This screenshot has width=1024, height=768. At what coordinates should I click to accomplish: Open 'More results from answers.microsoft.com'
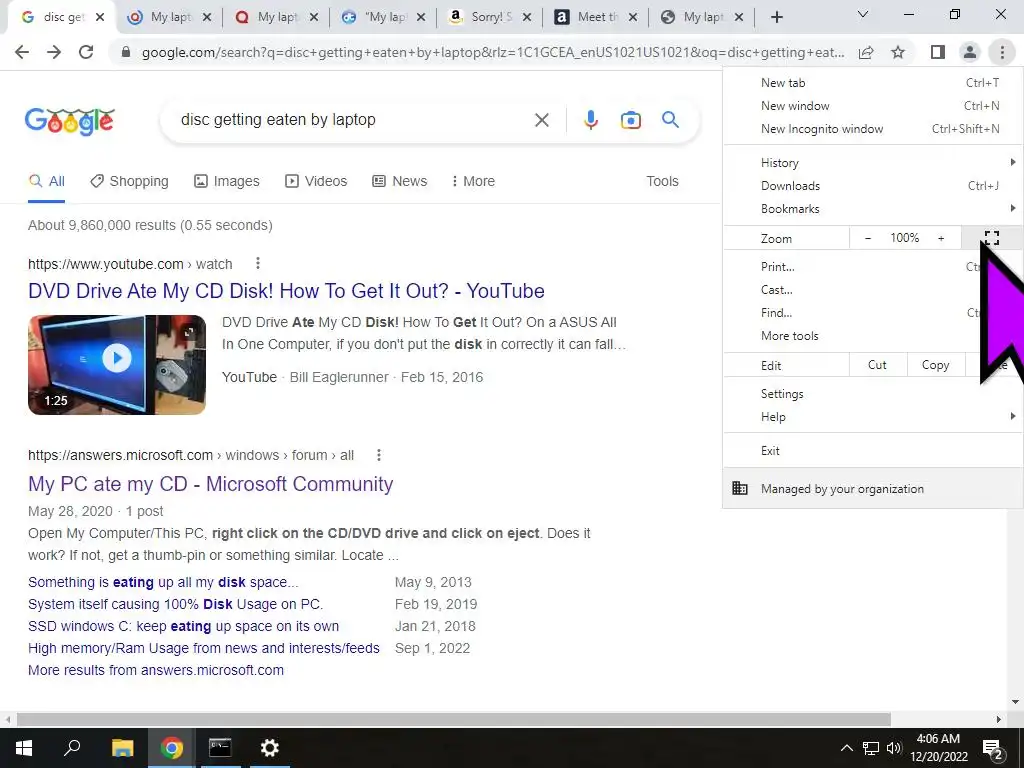pyautogui.click(x=156, y=670)
